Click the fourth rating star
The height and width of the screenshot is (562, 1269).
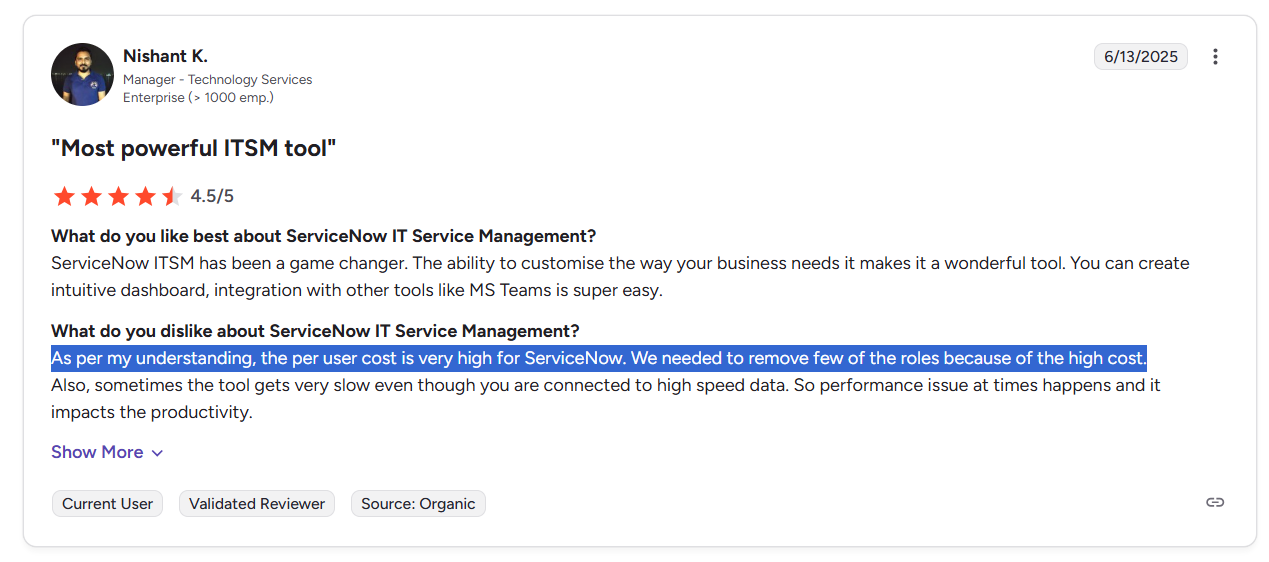pyautogui.click(x=145, y=196)
